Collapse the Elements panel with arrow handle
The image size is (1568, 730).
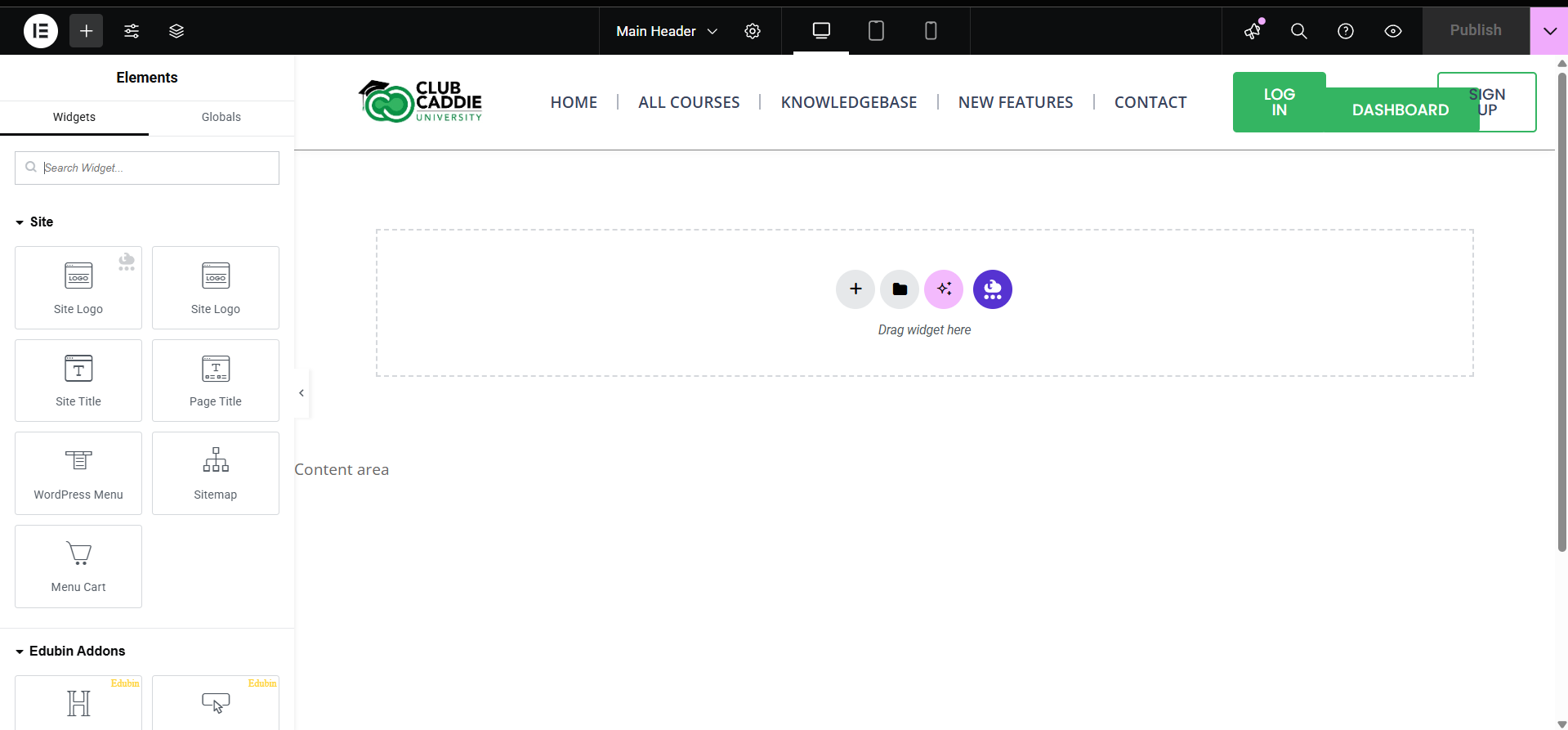[302, 393]
